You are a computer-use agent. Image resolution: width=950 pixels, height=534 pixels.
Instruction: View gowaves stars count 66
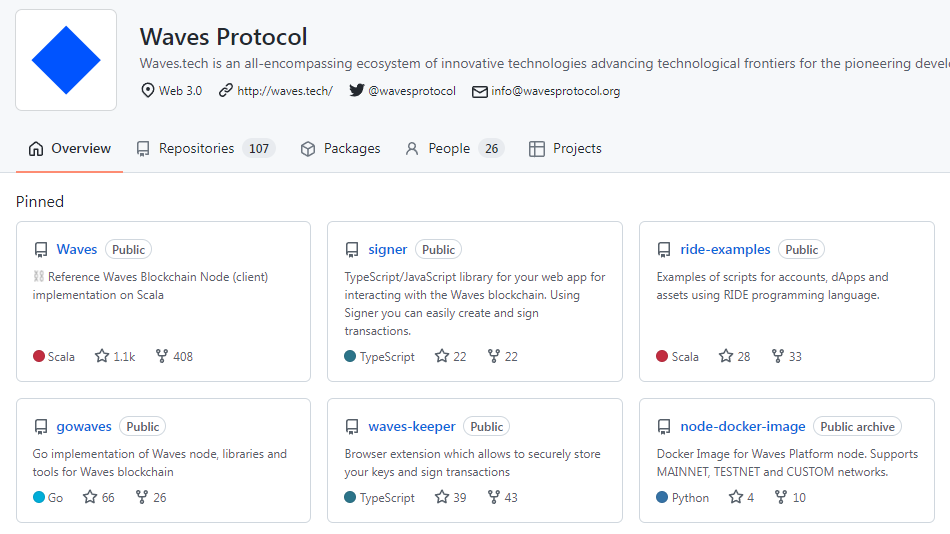[99, 497]
